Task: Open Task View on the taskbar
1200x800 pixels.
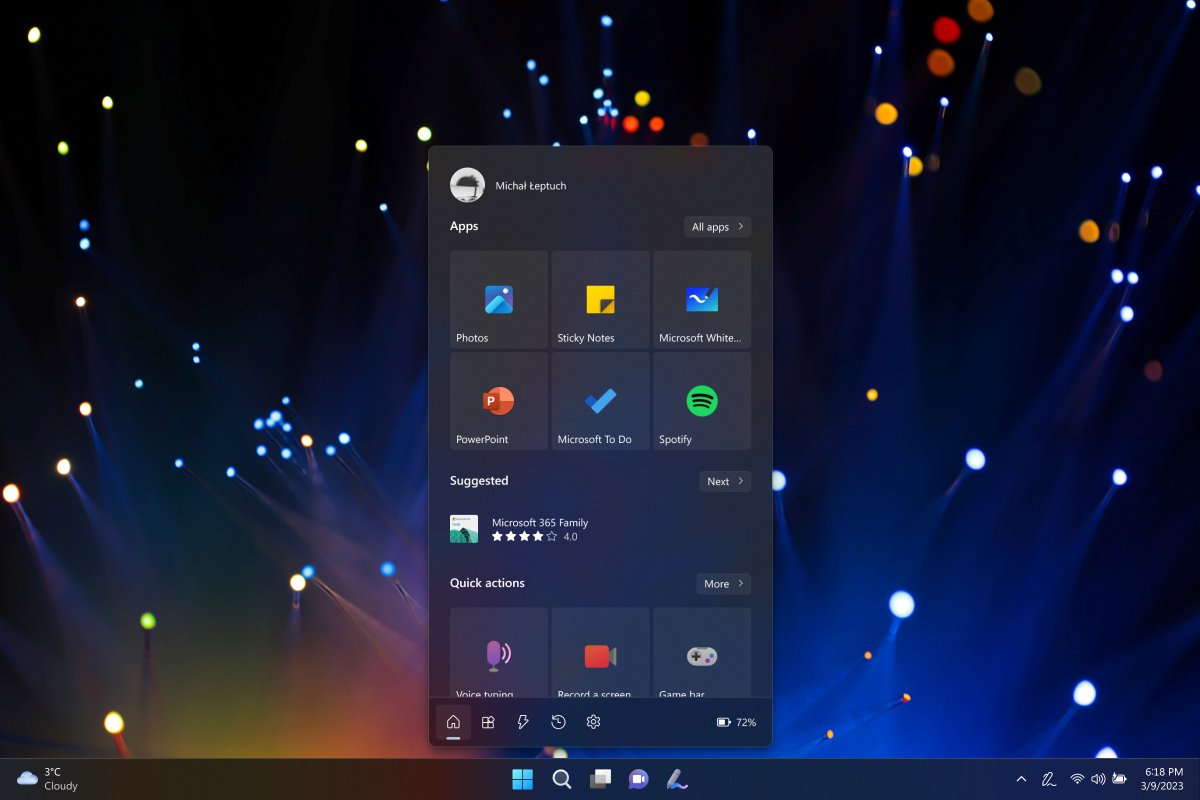Action: [x=600, y=779]
